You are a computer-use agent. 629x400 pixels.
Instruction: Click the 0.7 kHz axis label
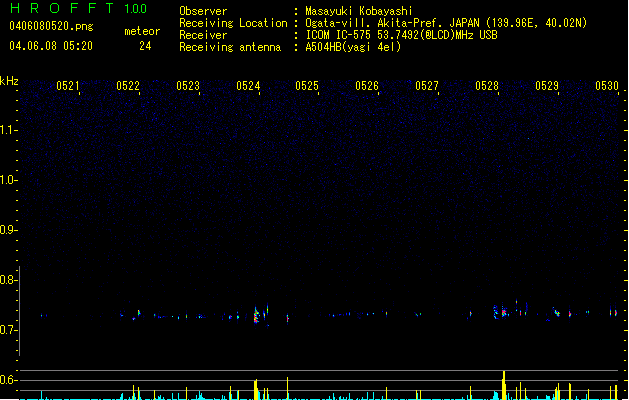pyautogui.click(x=8, y=330)
